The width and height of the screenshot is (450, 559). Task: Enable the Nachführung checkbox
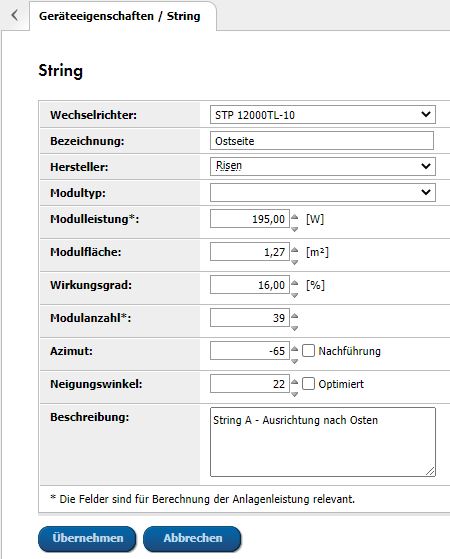tap(308, 351)
